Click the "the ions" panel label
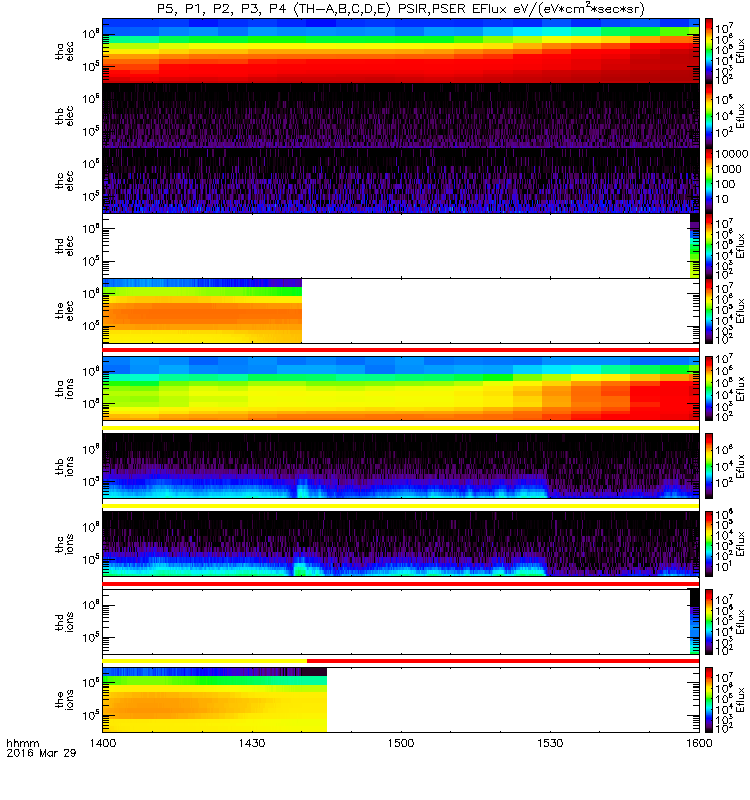This screenshot has width=750, height=800. [64, 699]
